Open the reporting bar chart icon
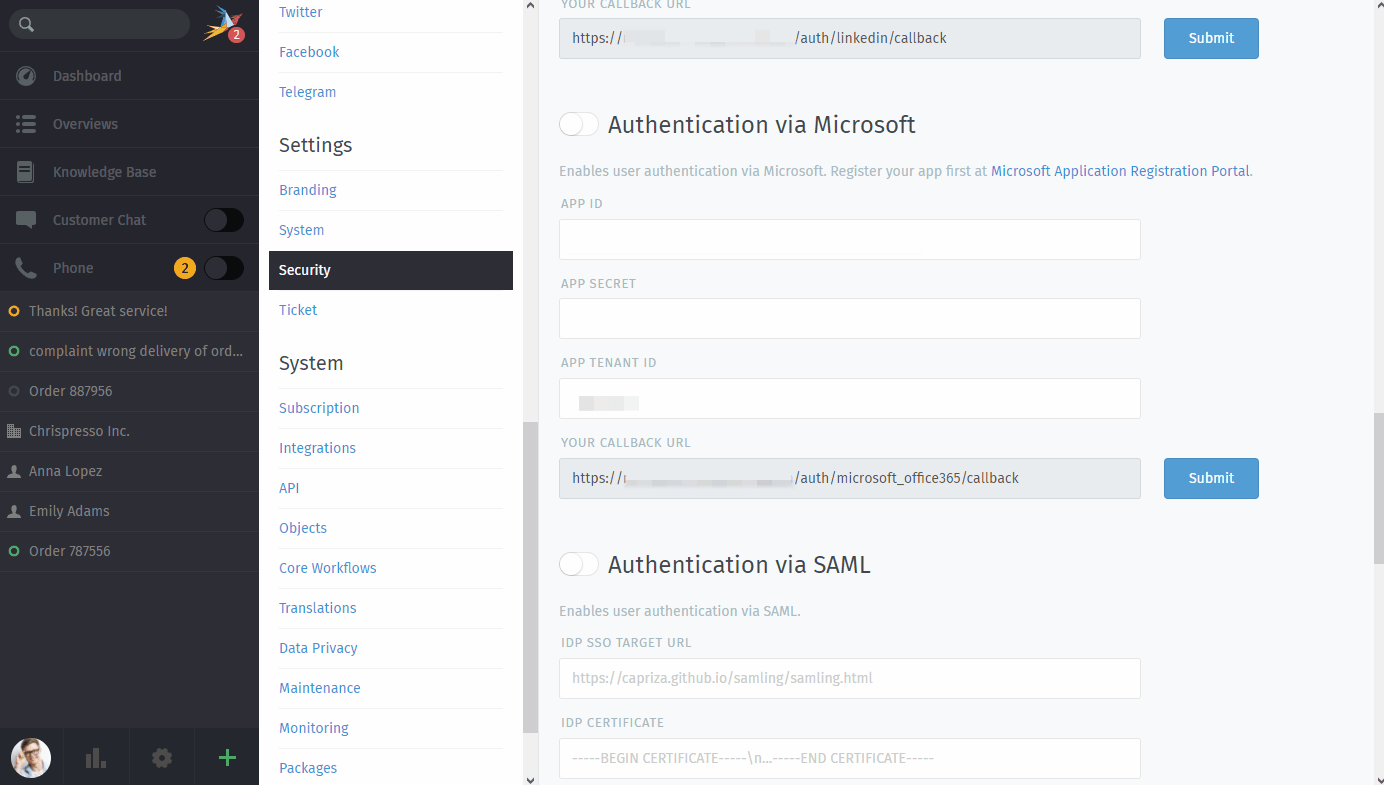 (96, 757)
